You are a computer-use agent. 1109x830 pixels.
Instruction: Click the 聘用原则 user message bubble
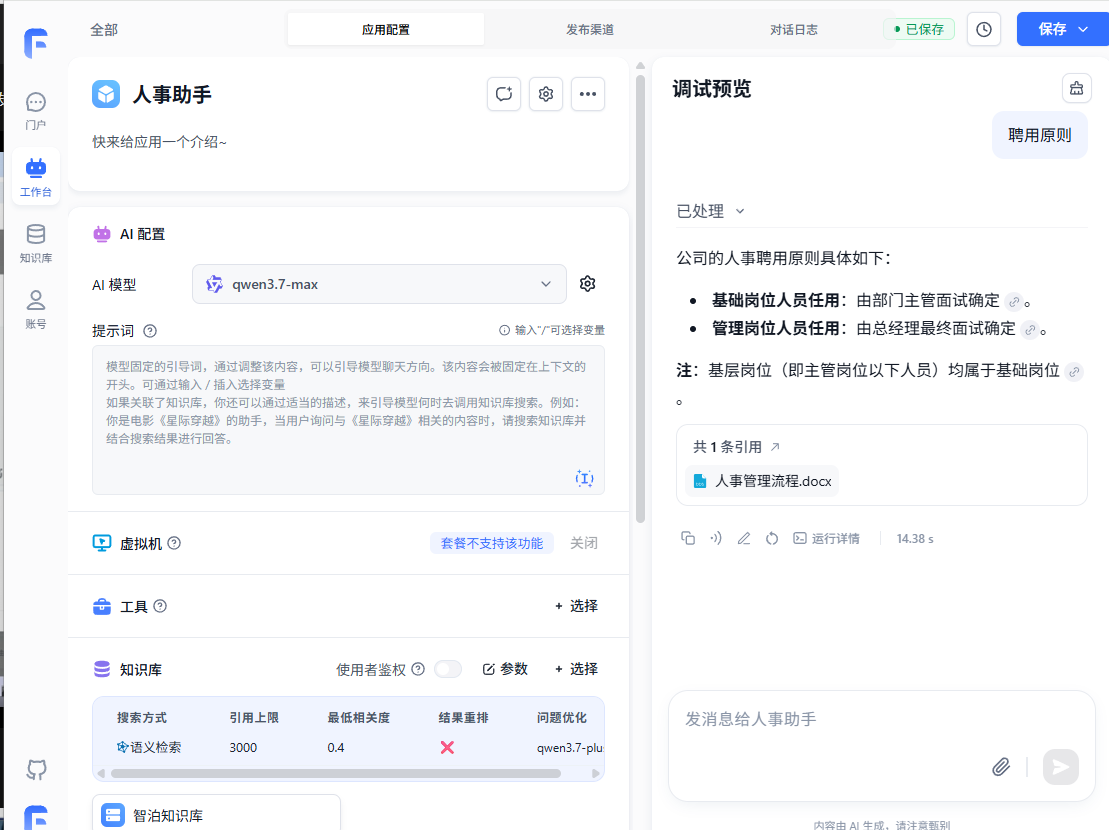point(1039,135)
